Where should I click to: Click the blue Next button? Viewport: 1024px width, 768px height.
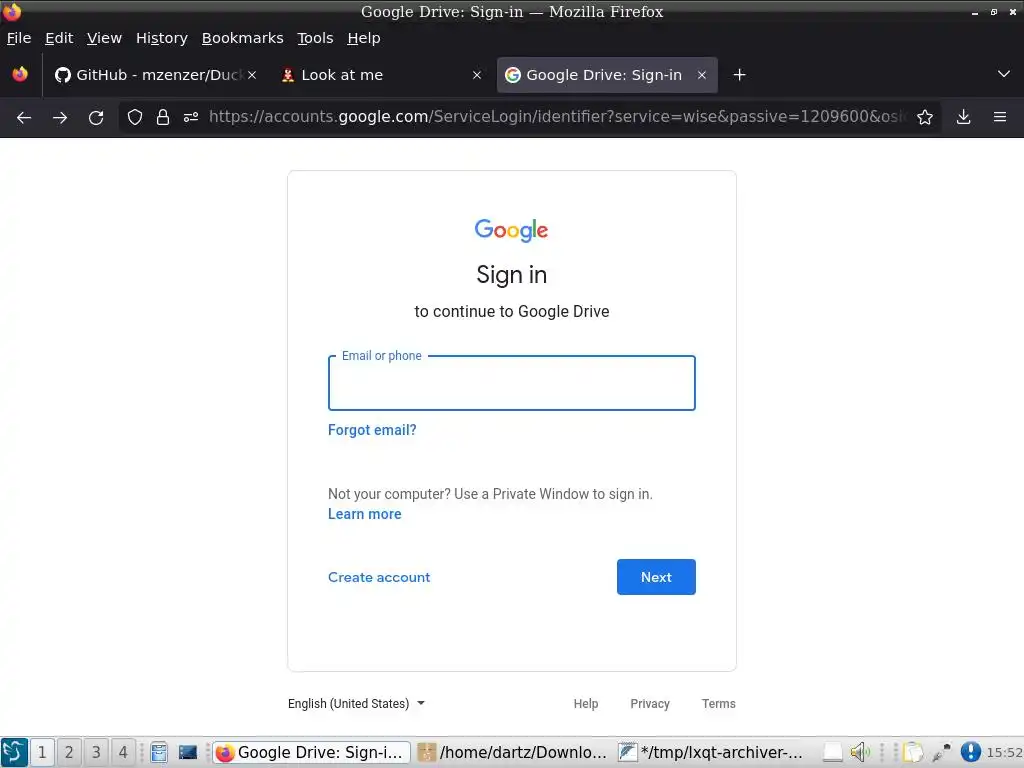pos(656,577)
